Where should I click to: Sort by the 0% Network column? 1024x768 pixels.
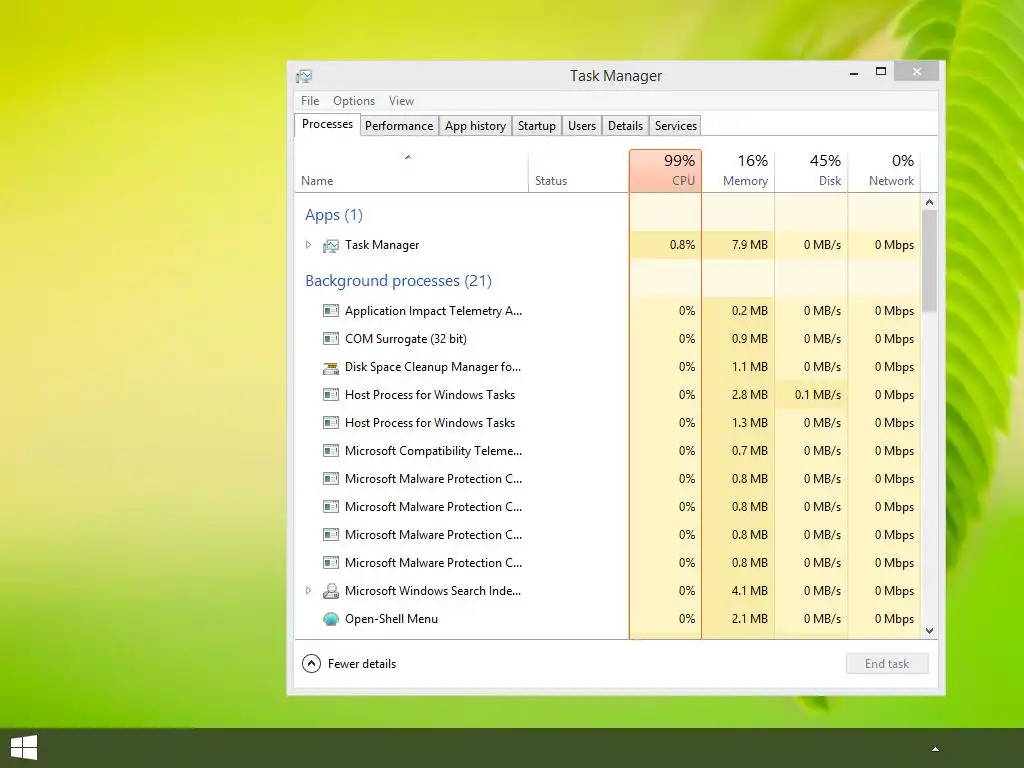(884, 171)
